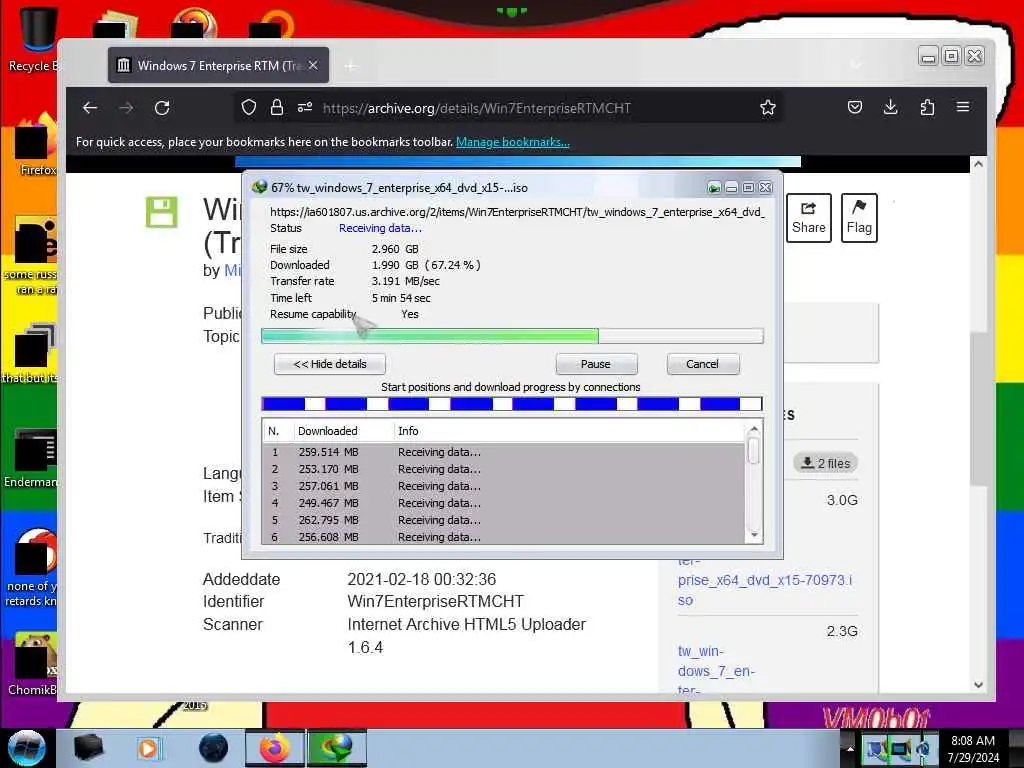Open the tw_windows_7_en file link
1024x768 pixels.
pos(716,671)
